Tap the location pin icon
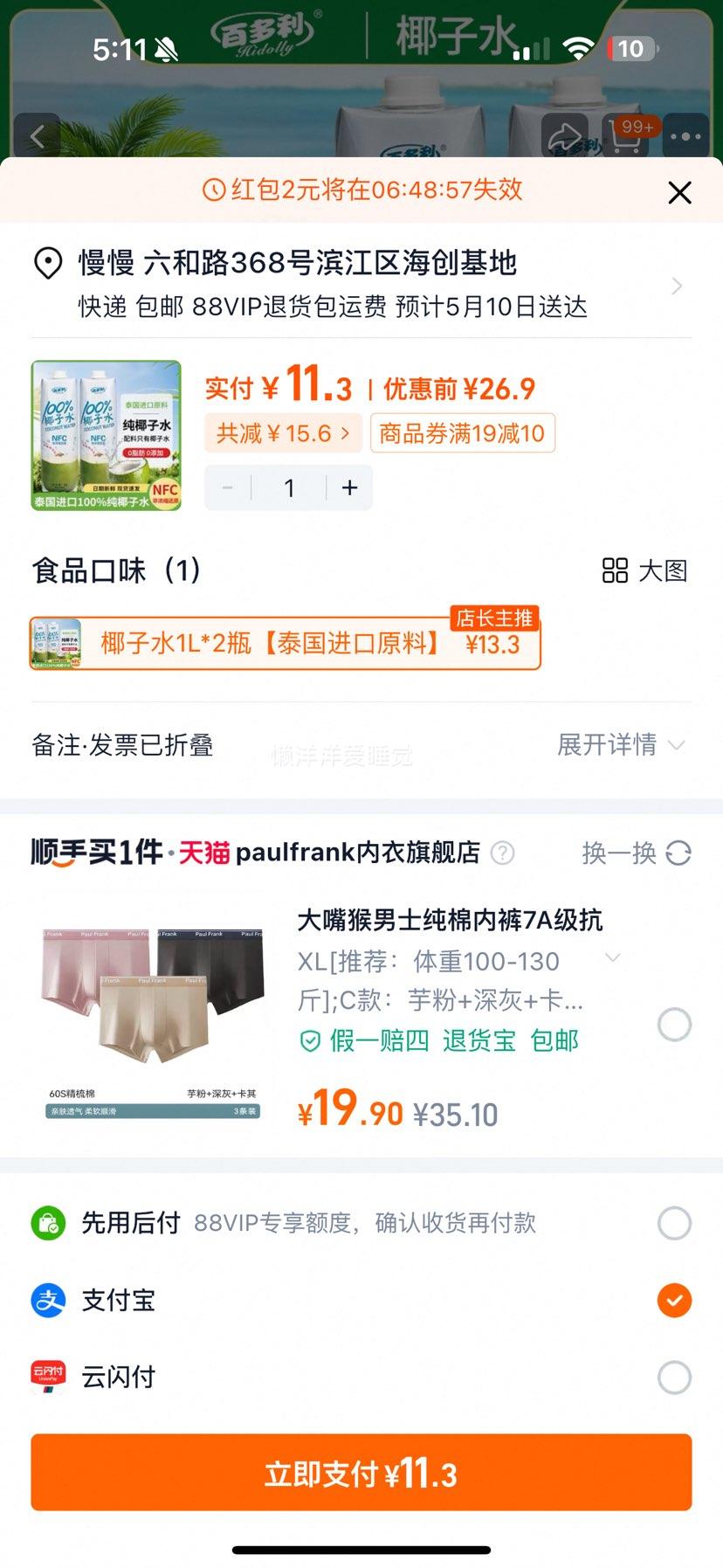The image size is (723, 1568). [x=47, y=263]
